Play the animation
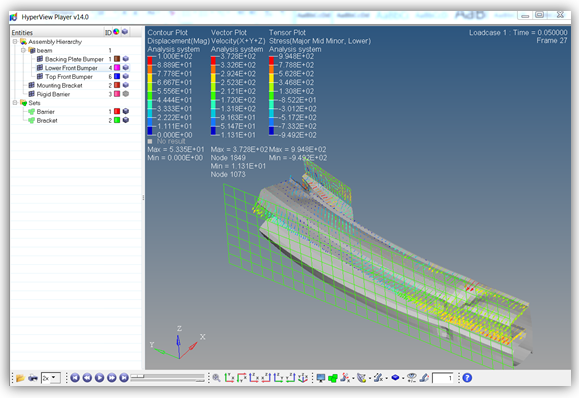The height and width of the screenshot is (398, 579). (x=99, y=378)
